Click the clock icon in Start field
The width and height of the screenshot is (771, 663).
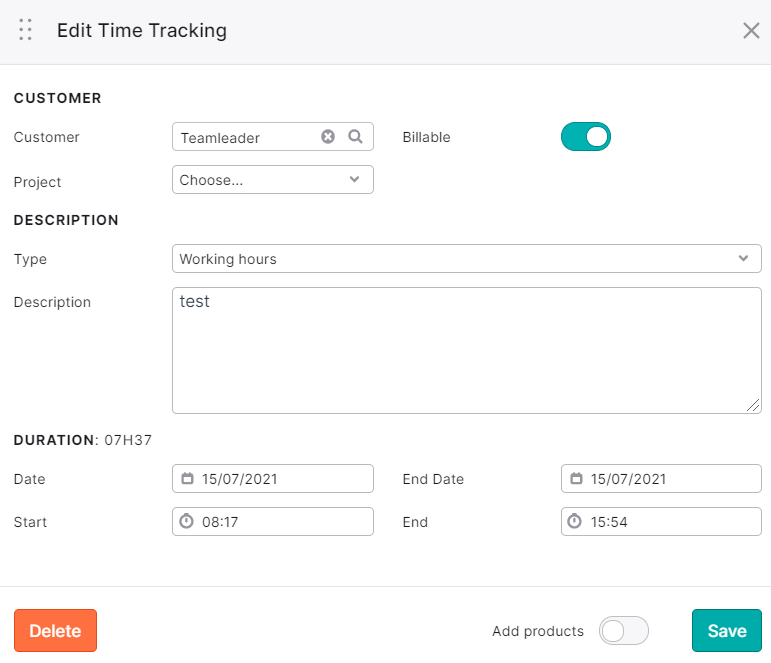click(x=186, y=521)
